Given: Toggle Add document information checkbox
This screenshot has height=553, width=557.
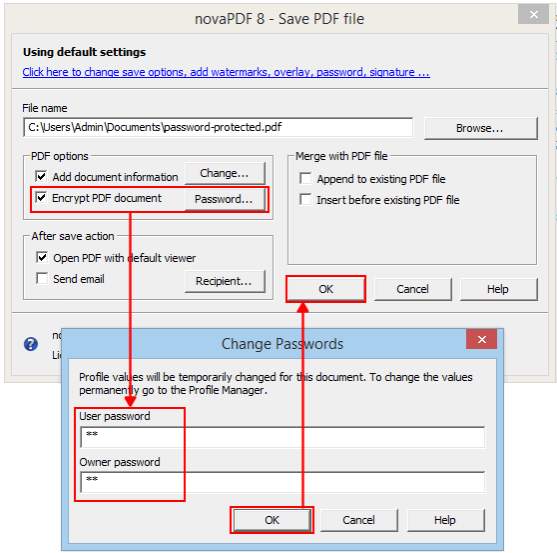Looking at the screenshot, I should [41, 176].
